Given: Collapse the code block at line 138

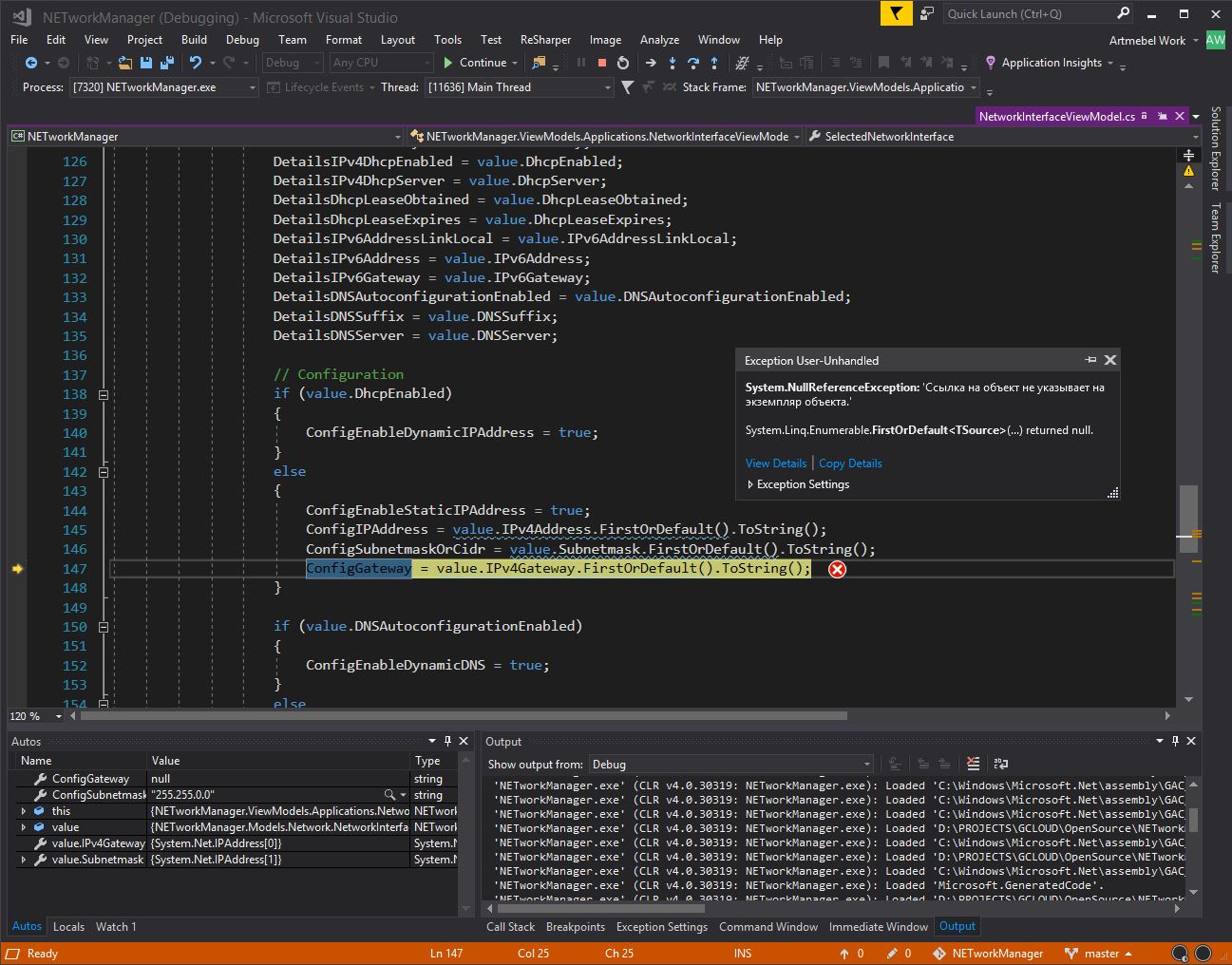Looking at the screenshot, I should click(104, 394).
